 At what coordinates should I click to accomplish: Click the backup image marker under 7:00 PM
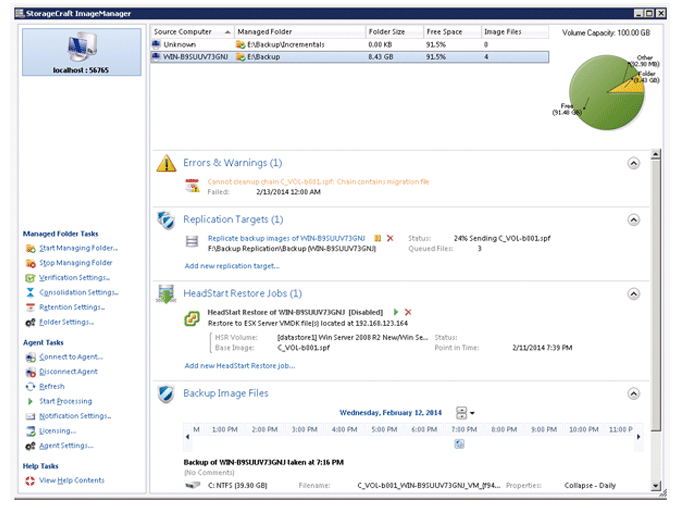pyautogui.click(x=459, y=444)
